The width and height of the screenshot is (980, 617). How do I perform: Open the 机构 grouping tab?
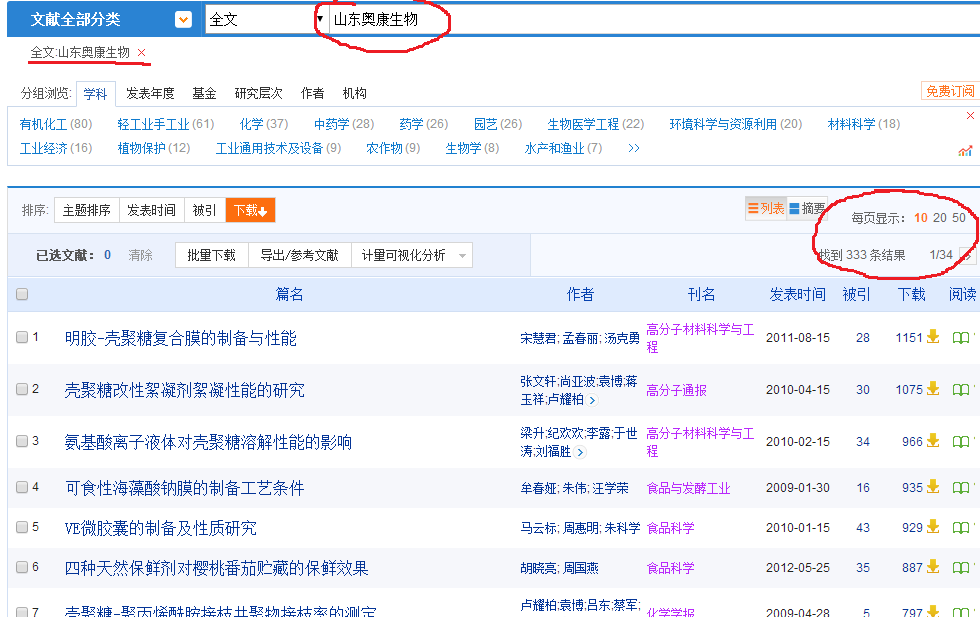[354, 93]
